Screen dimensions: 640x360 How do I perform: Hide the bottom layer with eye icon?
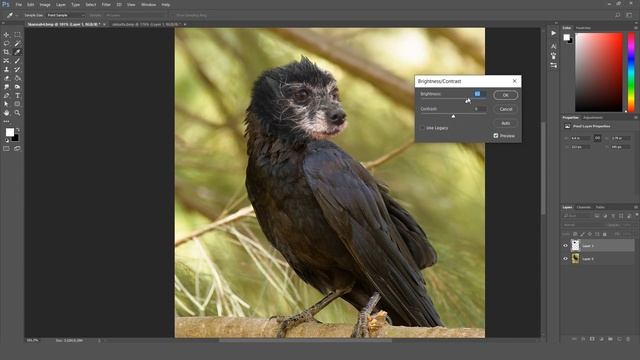coord(565,258)
